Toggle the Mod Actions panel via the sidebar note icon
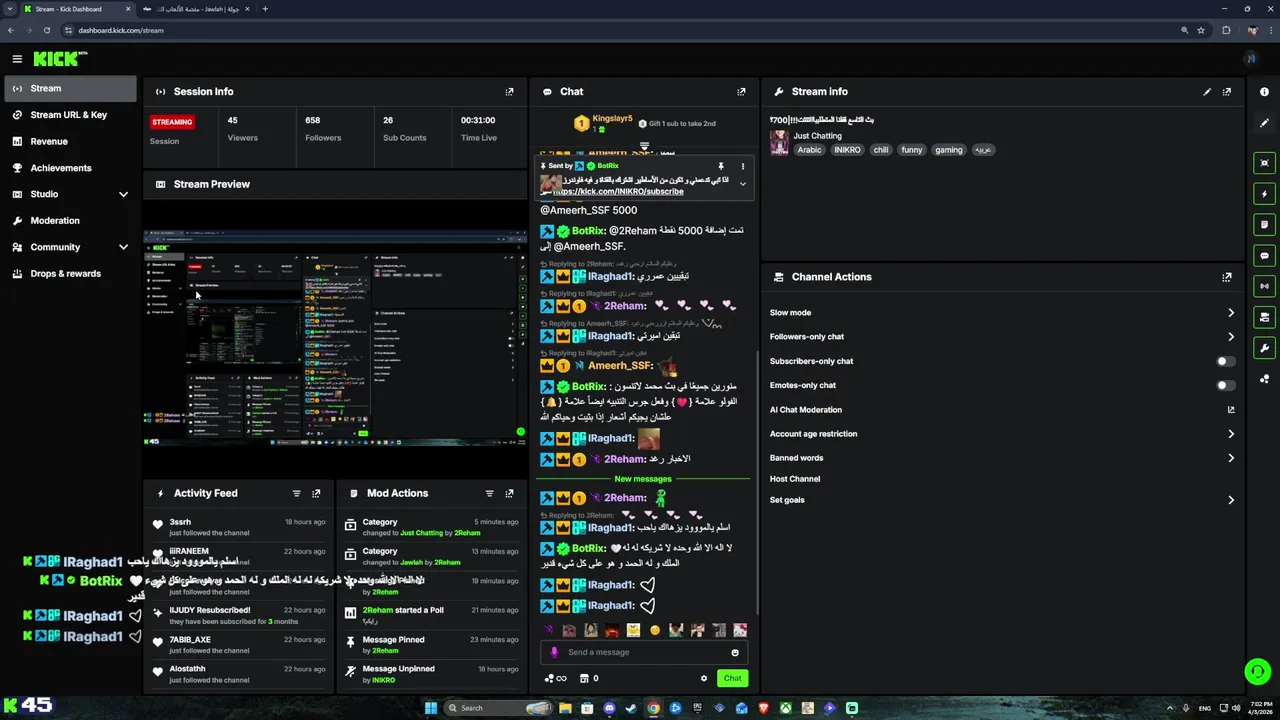Image resolution: width=1280 pixels, height=720 pixels. 1264,225
